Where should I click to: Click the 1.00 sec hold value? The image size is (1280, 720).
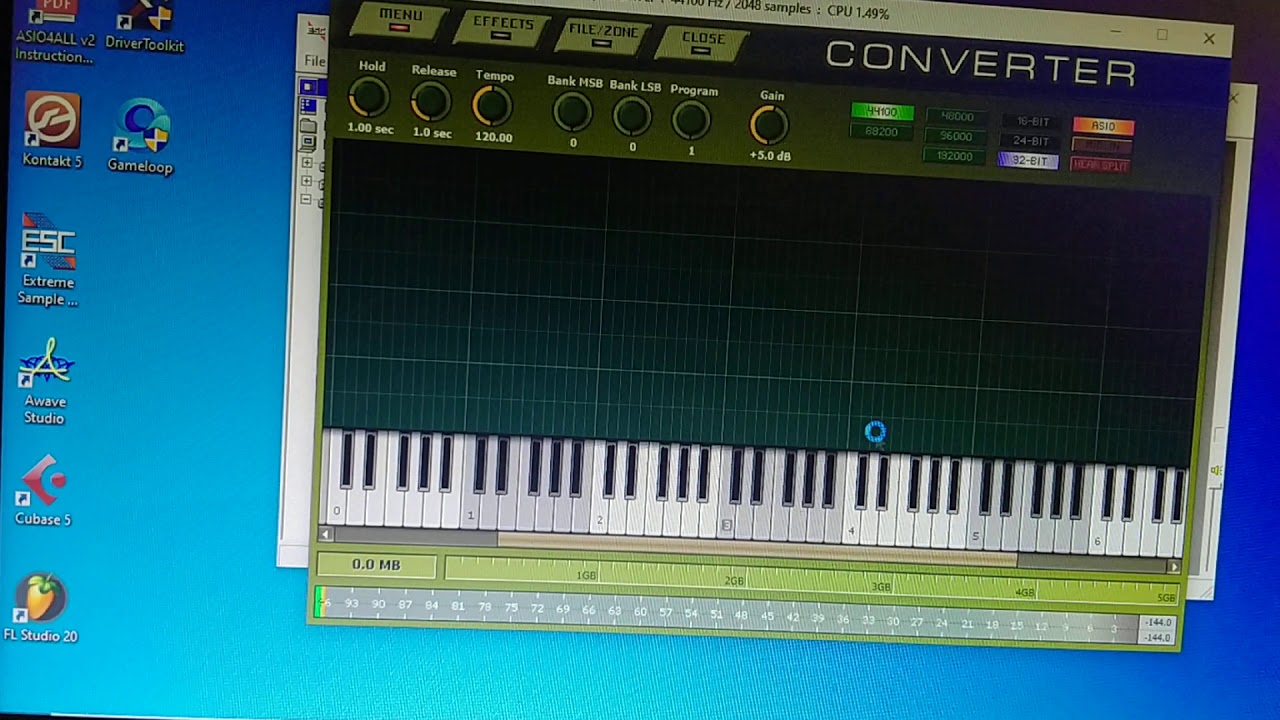coord(370,129)
